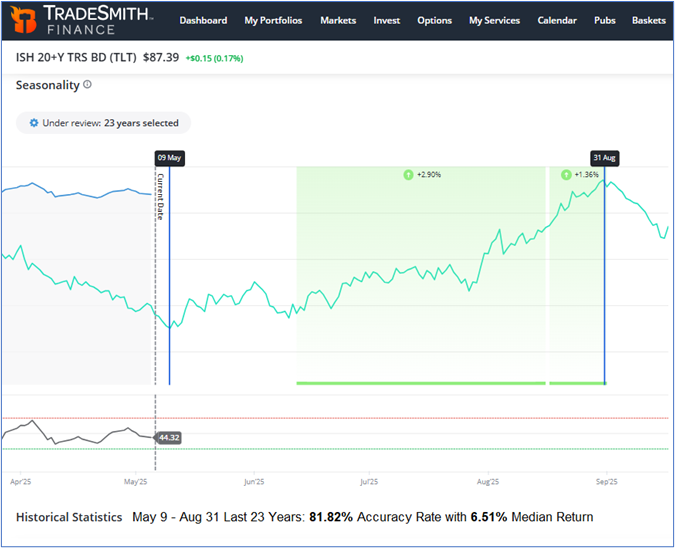Click the ISH 20+Y TRS BD (TLT) ticker name
This screenshot has height=548, width=675.
coord(76,57)
